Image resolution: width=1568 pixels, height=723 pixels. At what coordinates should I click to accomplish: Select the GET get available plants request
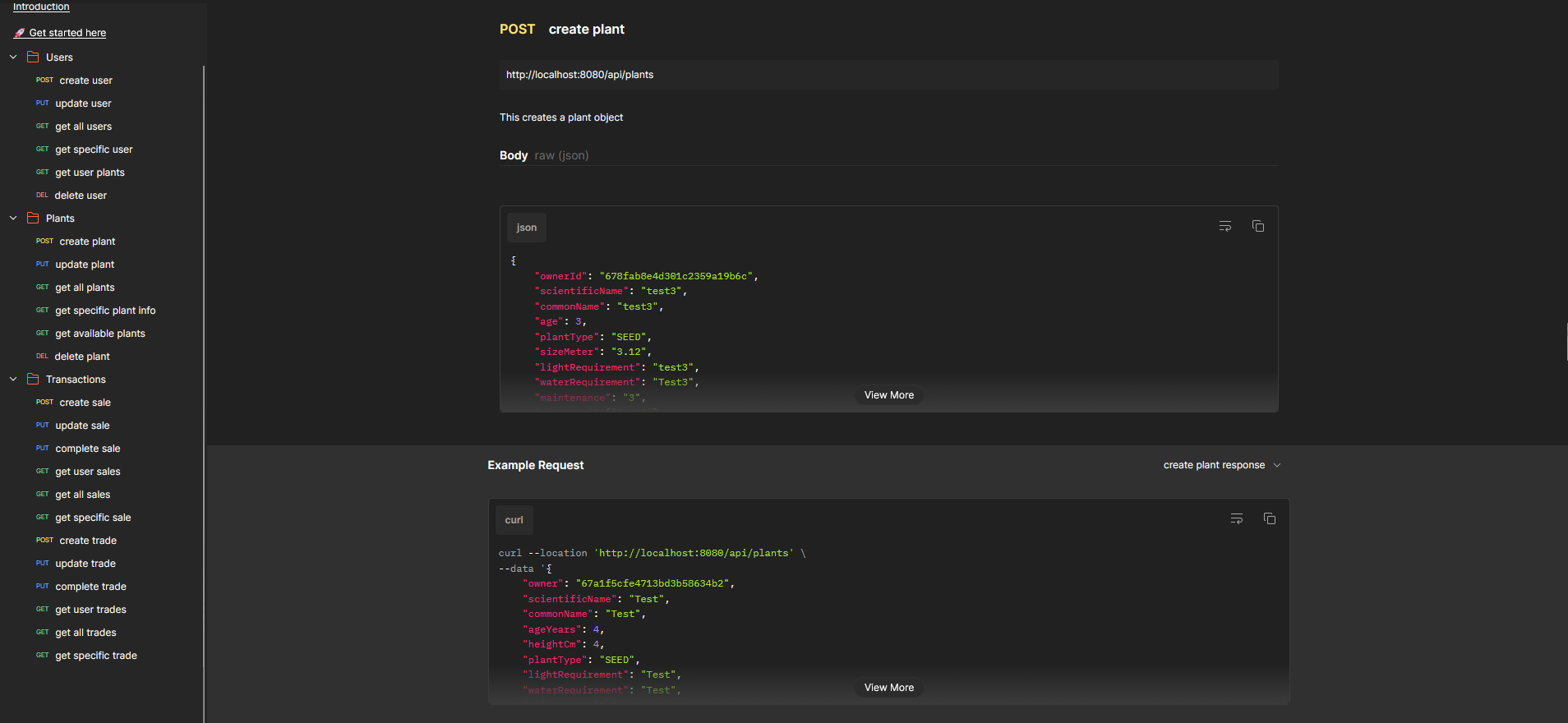tap(99, 334)
